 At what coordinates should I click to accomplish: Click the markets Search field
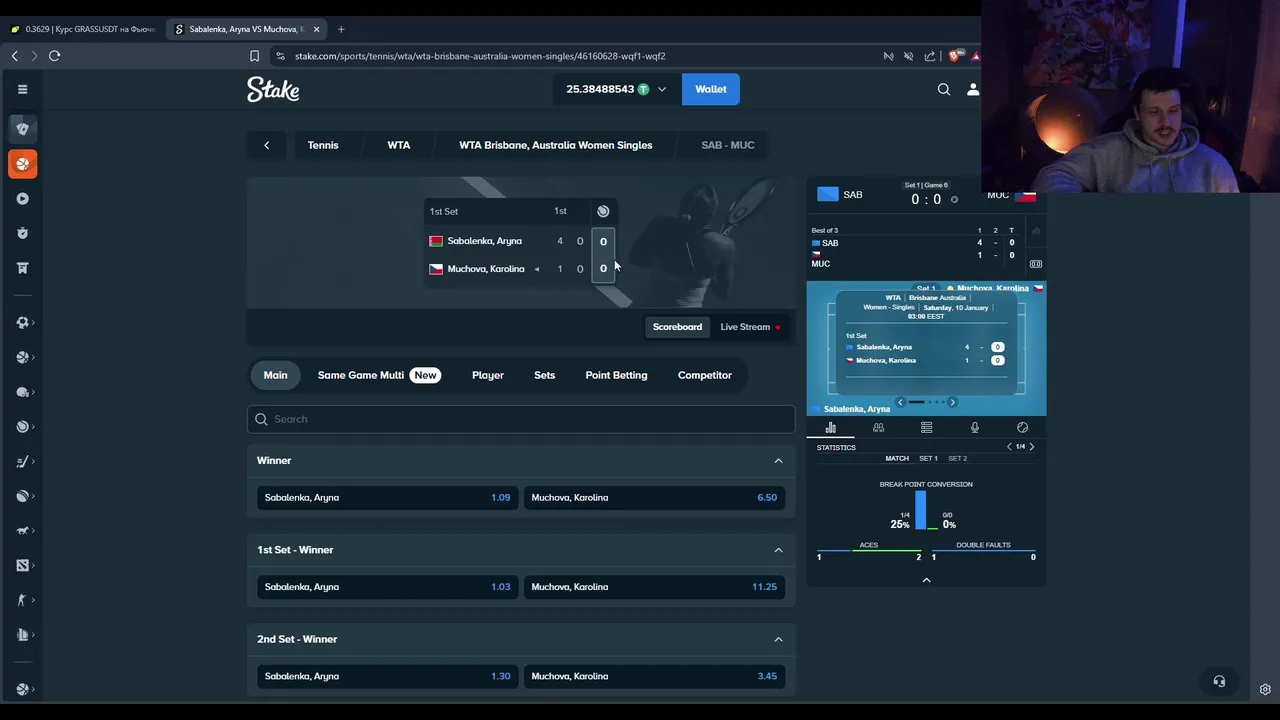point(521,419)
